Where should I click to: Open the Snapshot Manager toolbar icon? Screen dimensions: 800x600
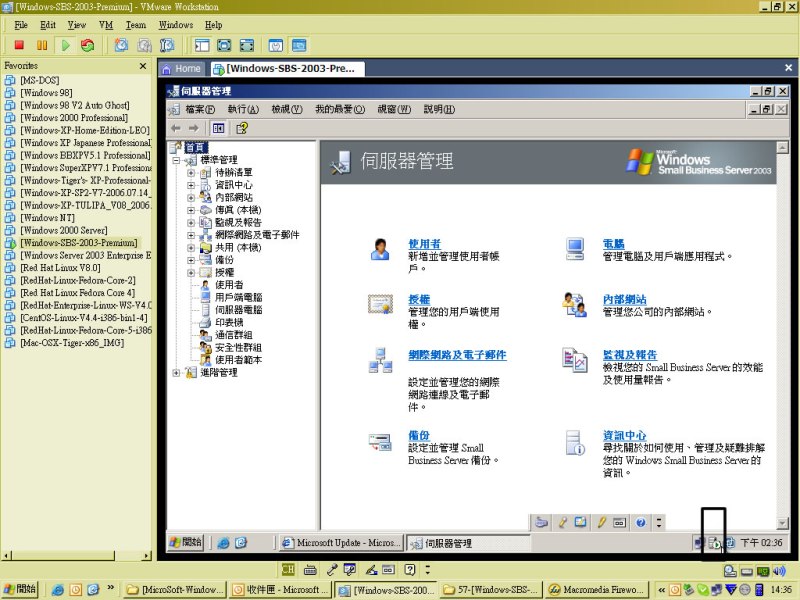167,45
